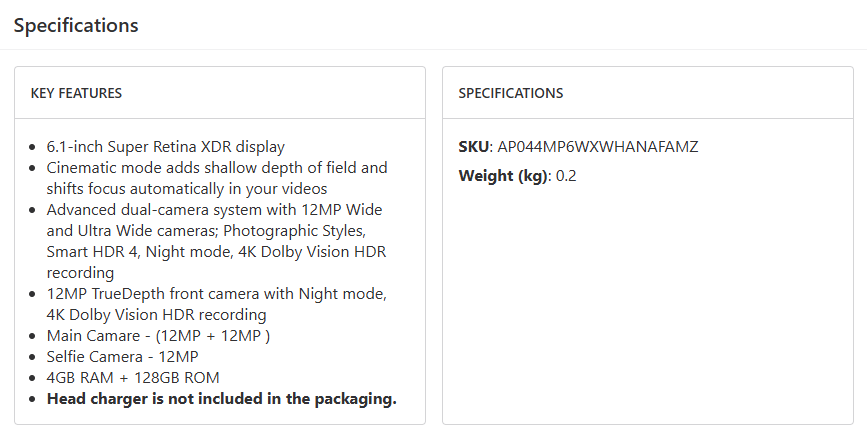Click the 6.1-inch Super Retina XDR display item

166,147
